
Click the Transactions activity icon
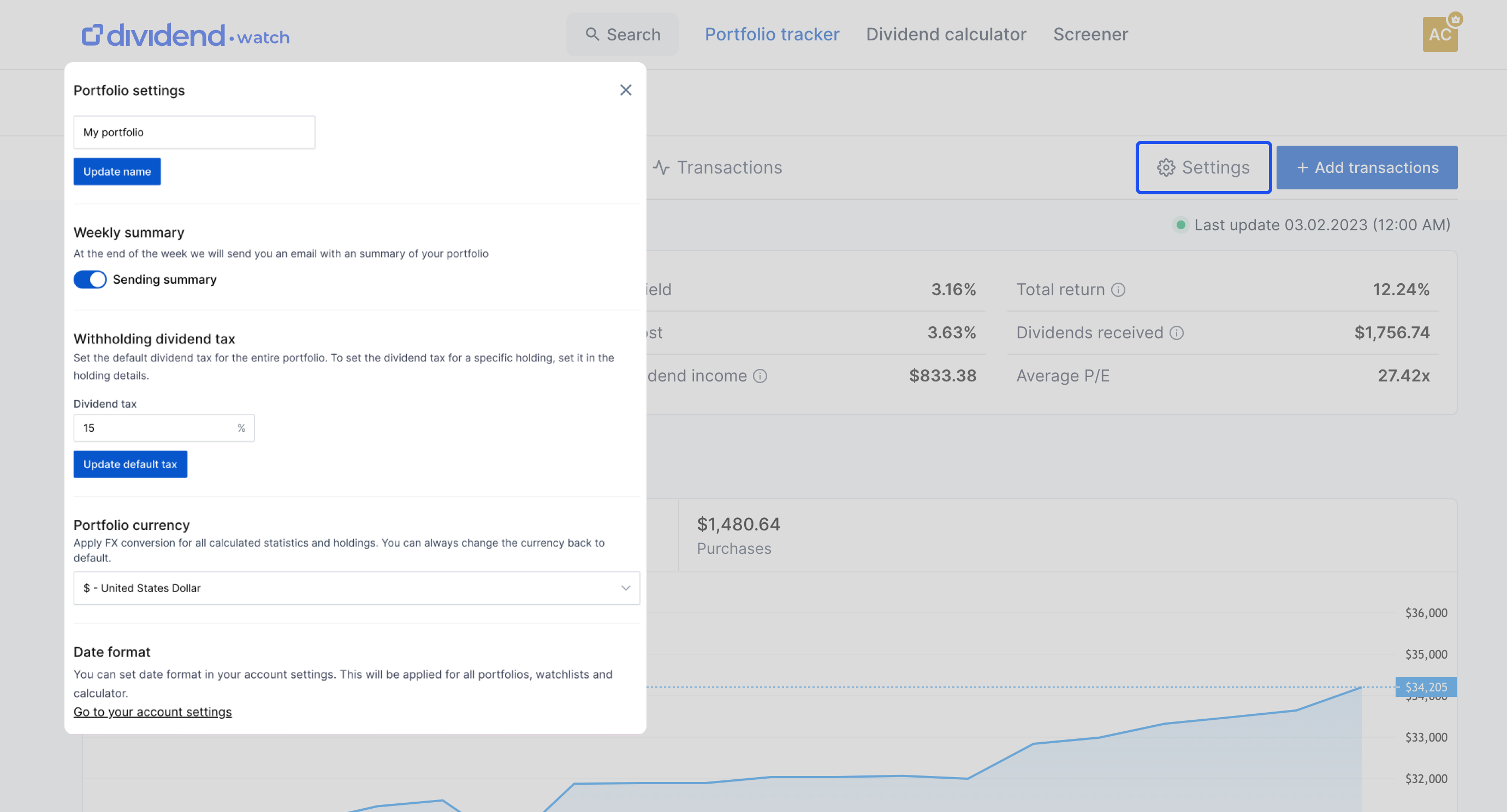click(661, 168)
